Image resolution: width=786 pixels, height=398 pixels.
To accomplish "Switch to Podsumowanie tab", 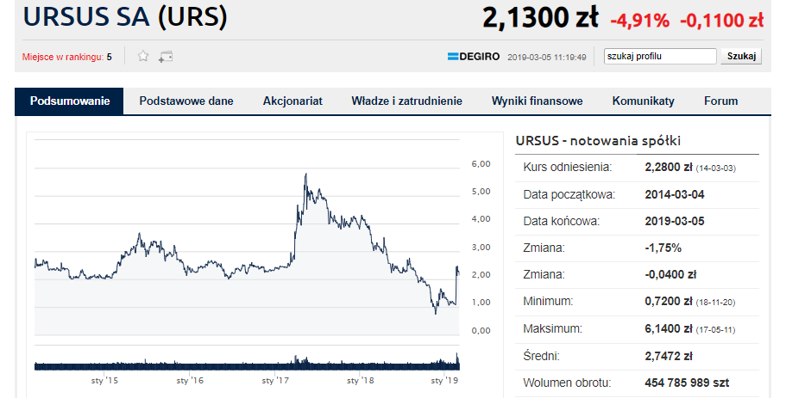I will pos(69,101).
